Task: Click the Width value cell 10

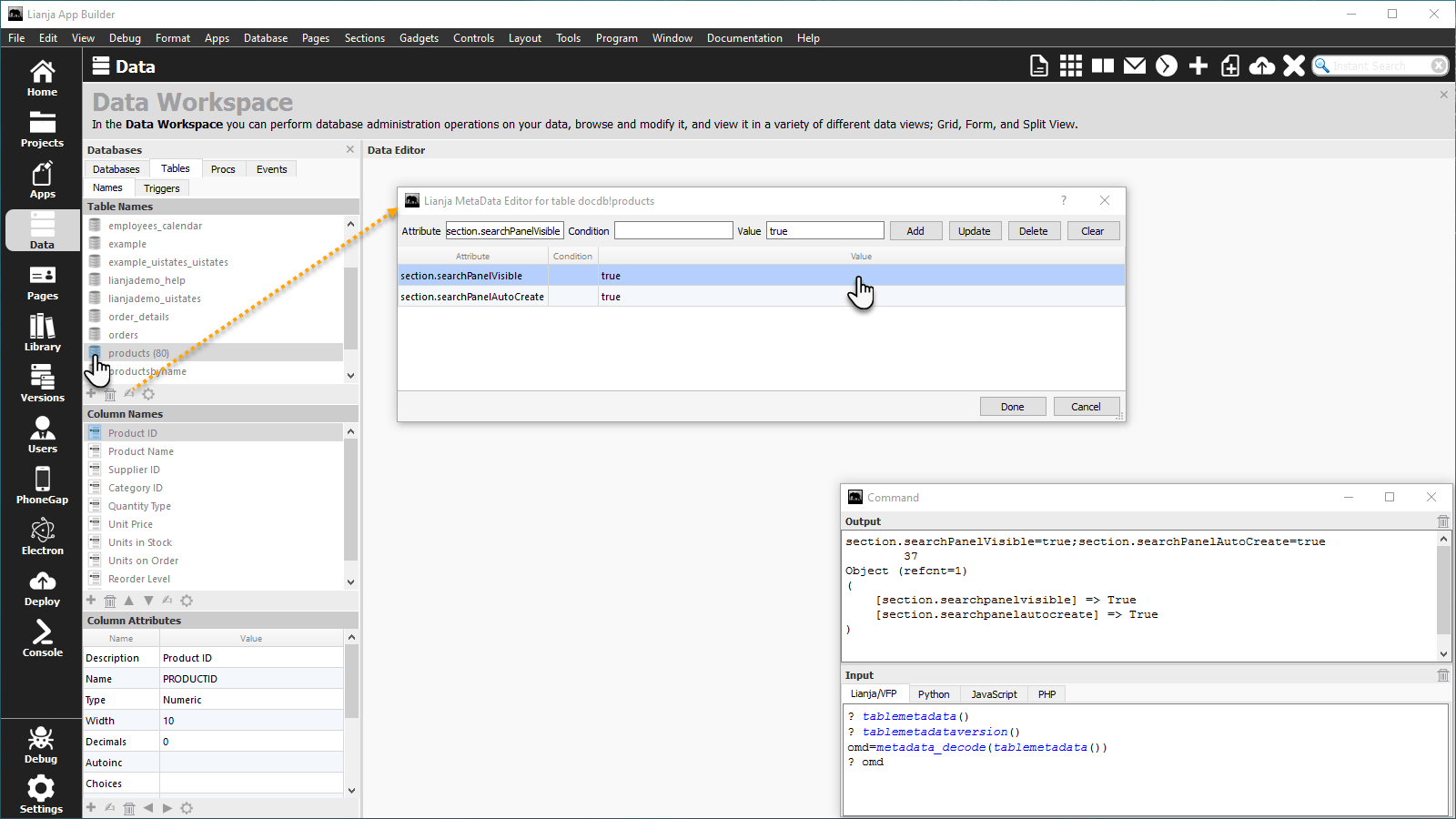Action: (x=252, y=721)
